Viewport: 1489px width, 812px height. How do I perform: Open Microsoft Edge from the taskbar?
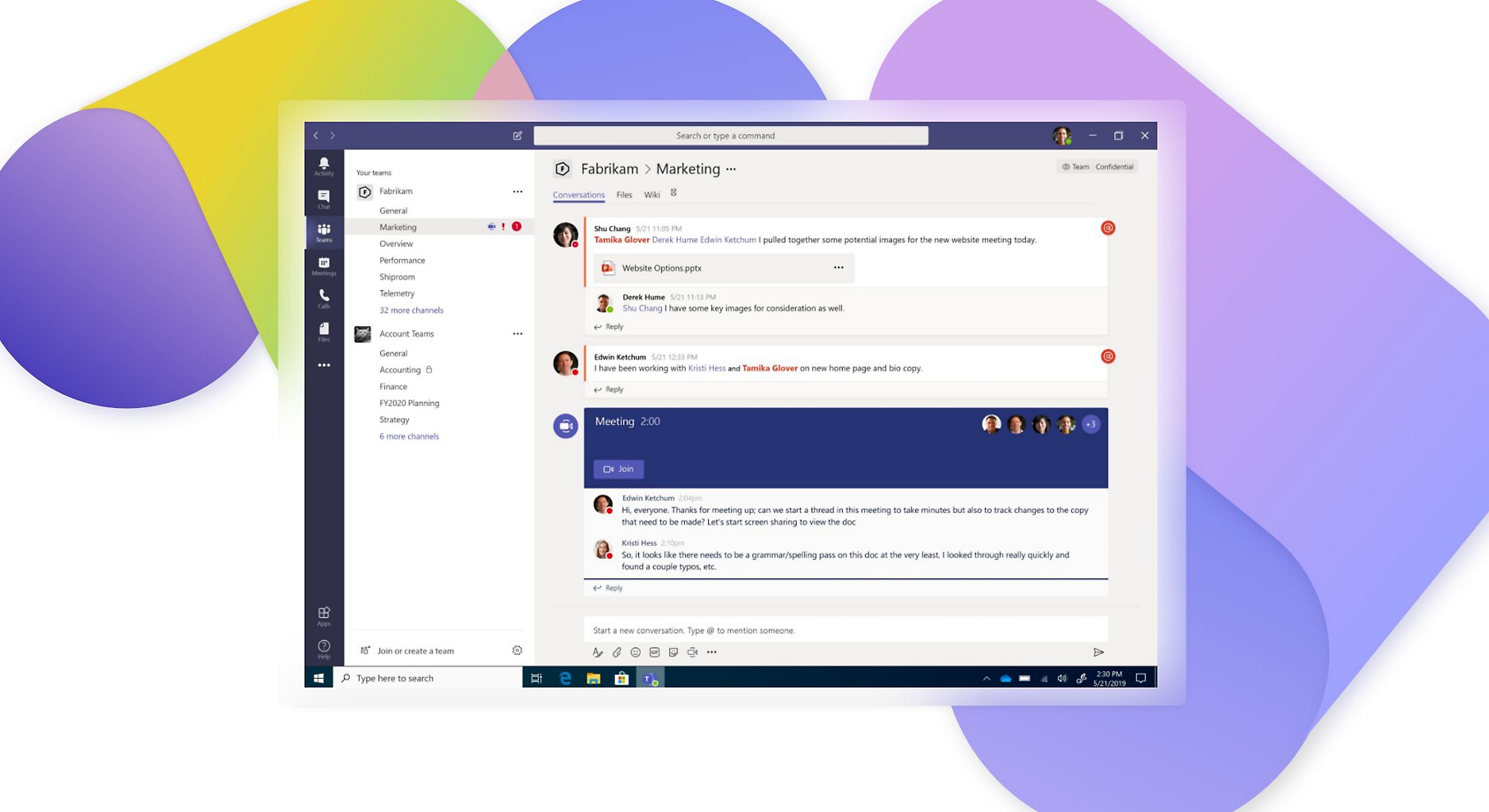coord(565,678)
